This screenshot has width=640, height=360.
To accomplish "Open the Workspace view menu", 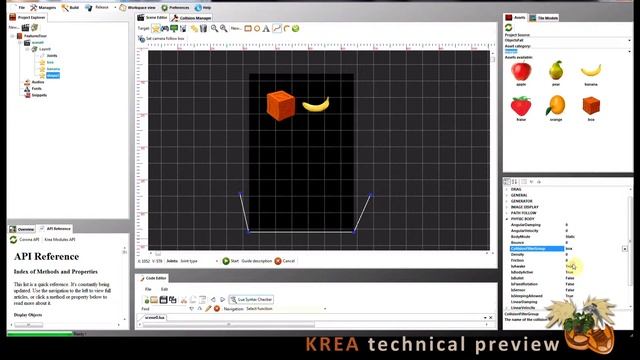I will click(x=138, y=7).
